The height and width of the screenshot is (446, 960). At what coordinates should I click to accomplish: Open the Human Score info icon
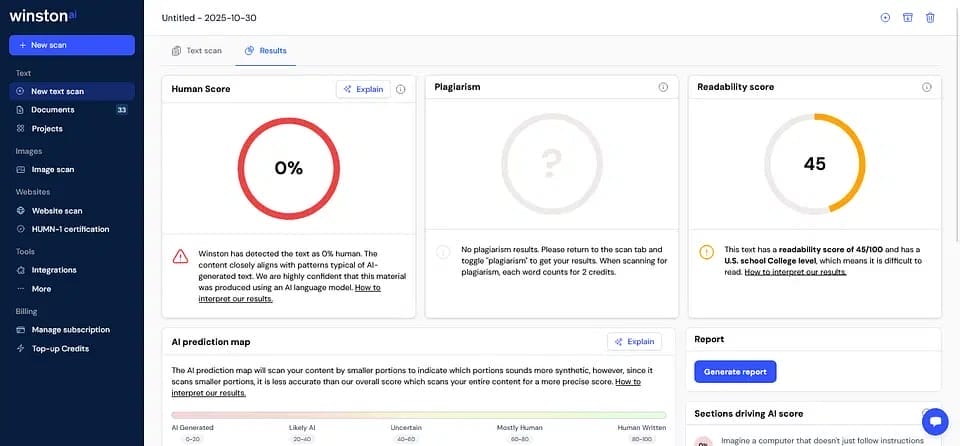coord(401,89)
